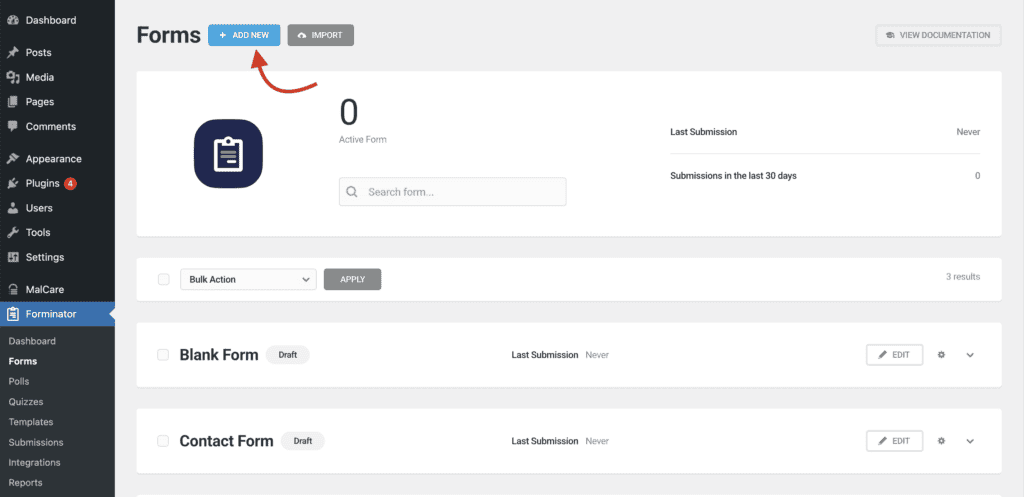Edit the Contact Form
Viewport: 1024px width, 497px height.
click(x=895, y=441)
